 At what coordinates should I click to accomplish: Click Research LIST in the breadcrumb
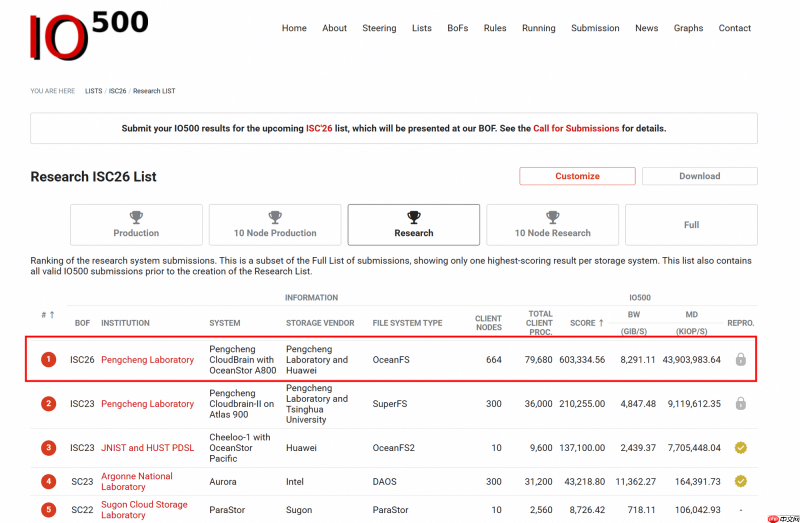[x=154, y=91]
